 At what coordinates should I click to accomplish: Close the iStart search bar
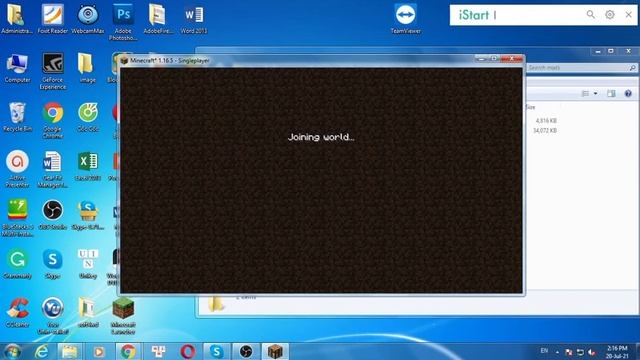pyautogui.click(x=628, y=15)
